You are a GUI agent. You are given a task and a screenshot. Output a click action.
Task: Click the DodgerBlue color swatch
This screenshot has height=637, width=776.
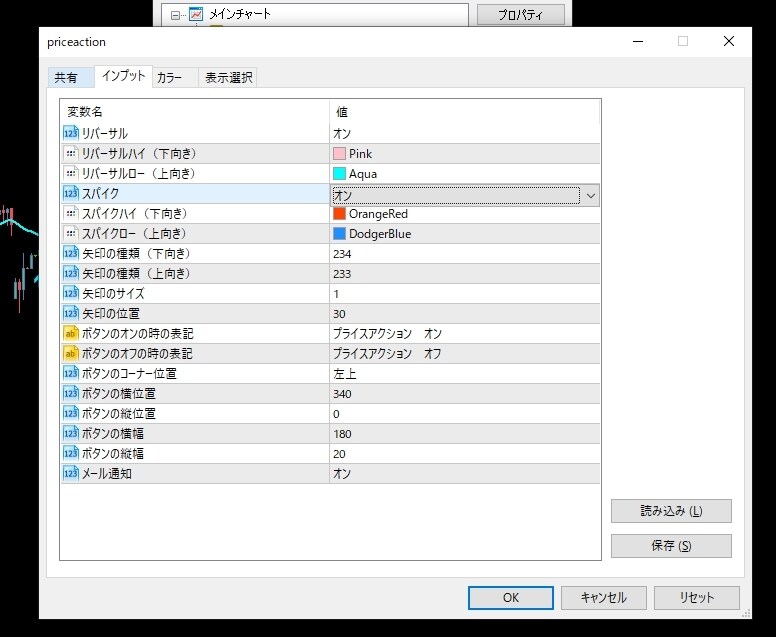(340, 234)
